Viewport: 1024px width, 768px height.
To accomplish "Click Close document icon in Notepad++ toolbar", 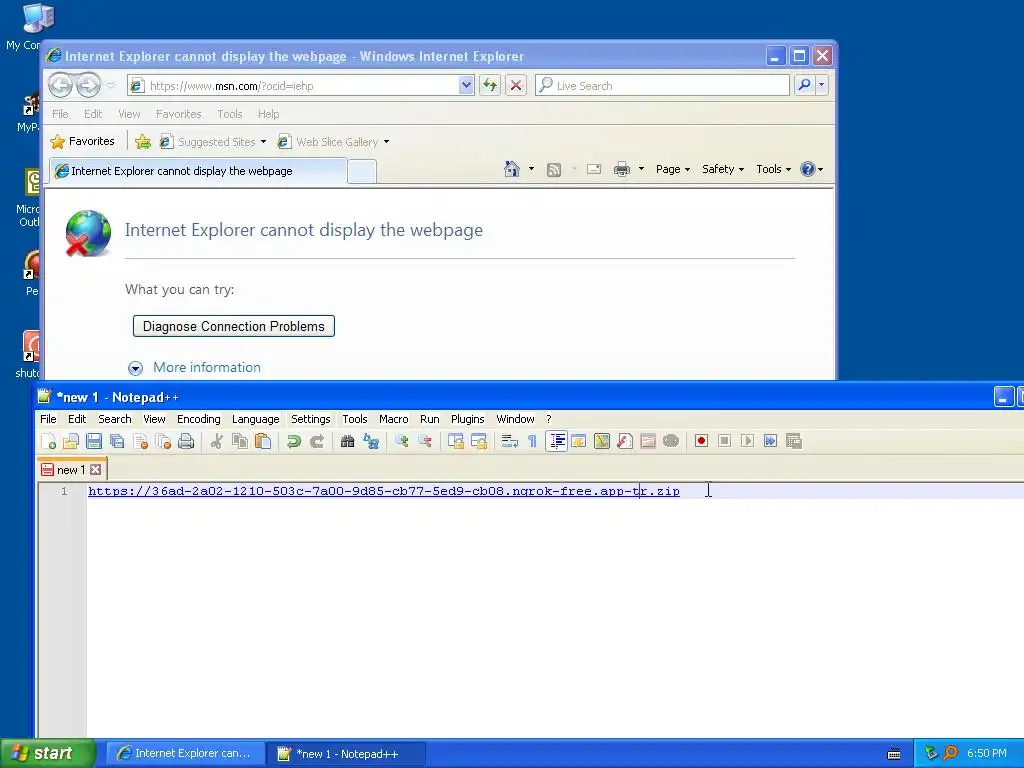I will 140,441.
